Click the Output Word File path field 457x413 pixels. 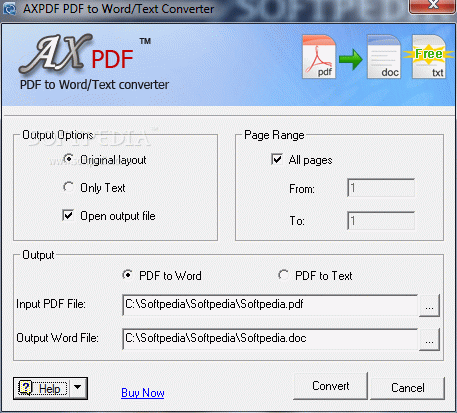pyautogui.click(x=270, y=339)
